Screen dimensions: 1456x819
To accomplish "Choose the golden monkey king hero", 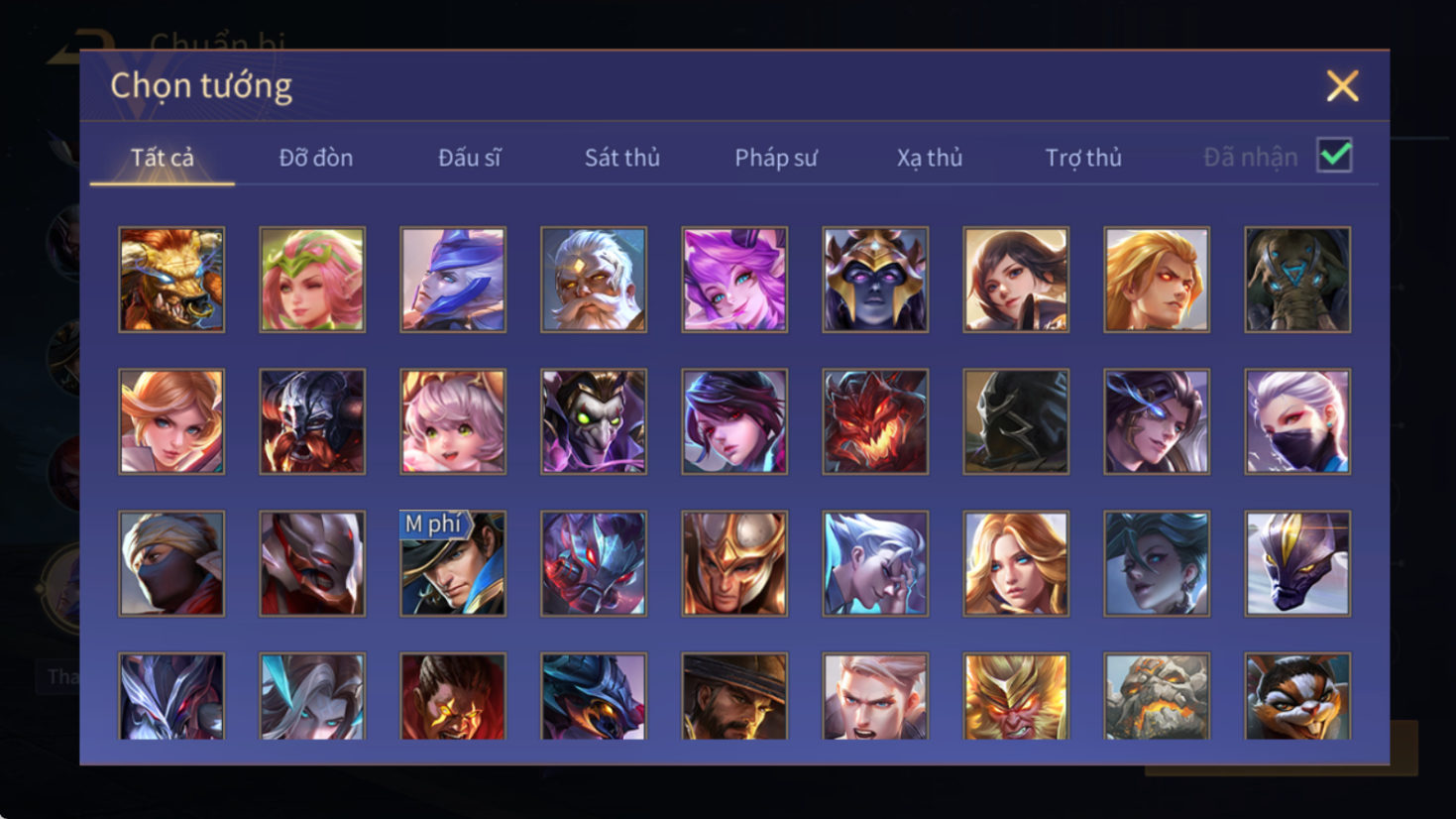I will (1016, 695).
